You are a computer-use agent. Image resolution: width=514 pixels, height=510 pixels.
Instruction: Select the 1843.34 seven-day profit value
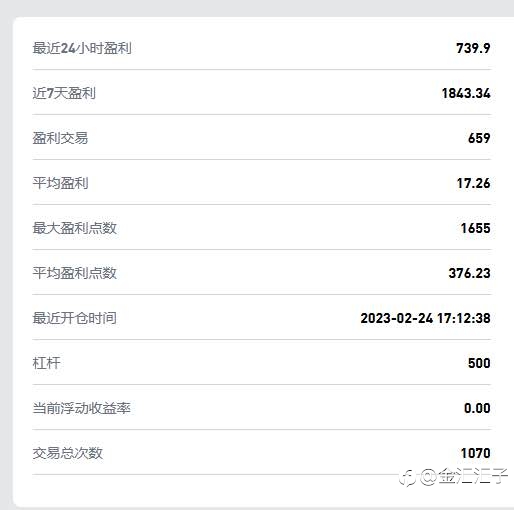[x=466, y=93]
